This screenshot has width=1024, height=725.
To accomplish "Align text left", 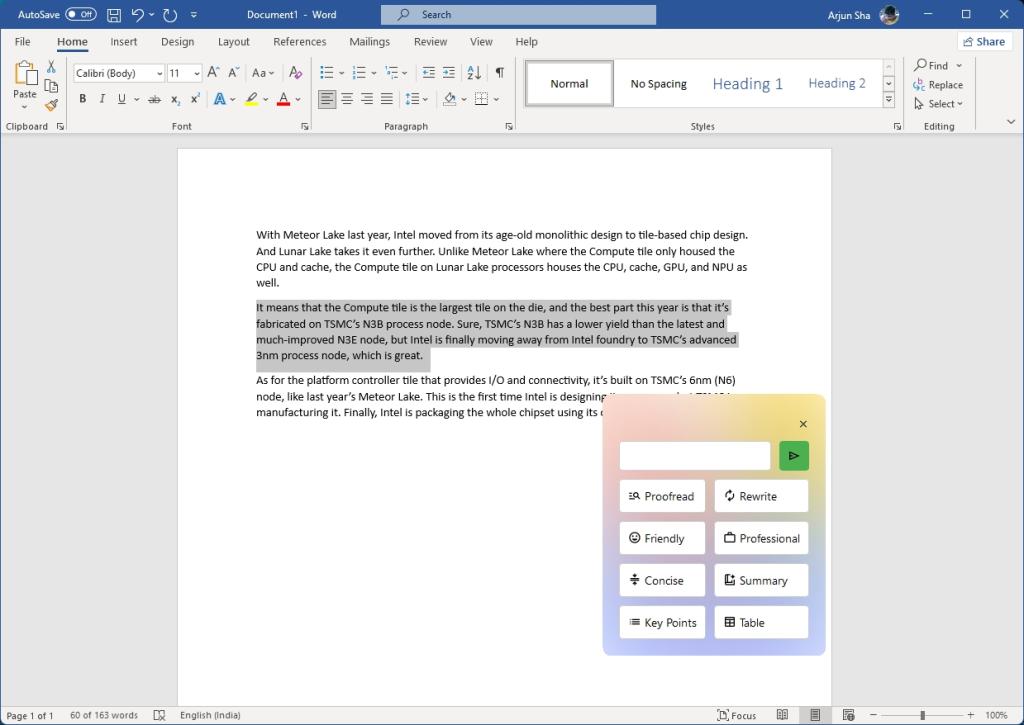I will 327,99.
